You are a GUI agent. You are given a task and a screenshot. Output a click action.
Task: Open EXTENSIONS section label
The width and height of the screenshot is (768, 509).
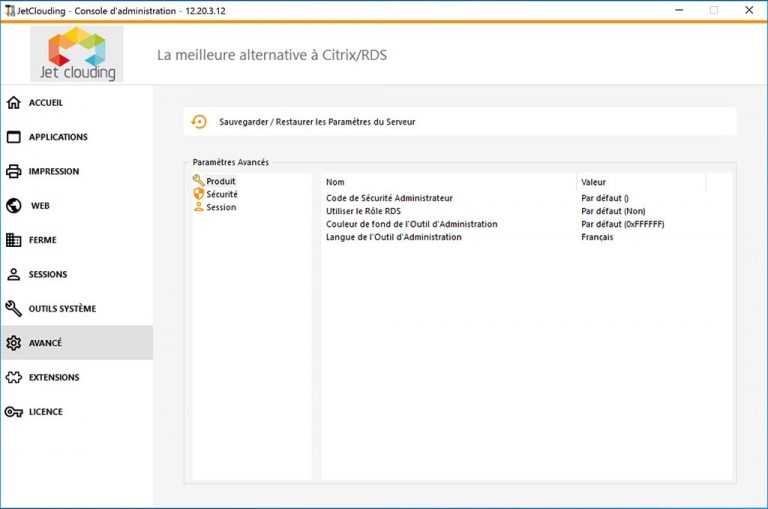pyautogui.click(x=54, y=377)
